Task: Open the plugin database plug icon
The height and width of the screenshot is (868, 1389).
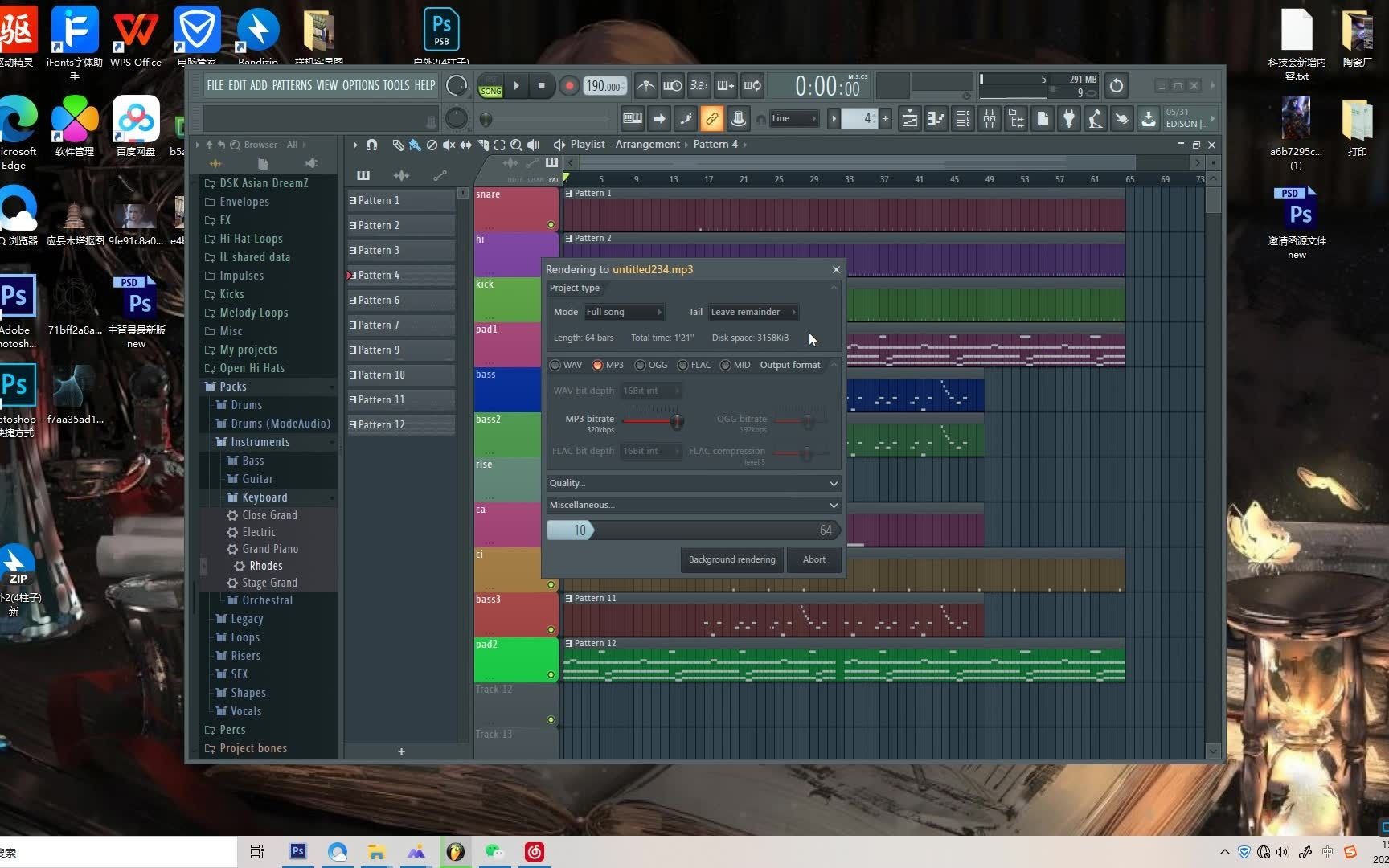Action: (1069, 119)
